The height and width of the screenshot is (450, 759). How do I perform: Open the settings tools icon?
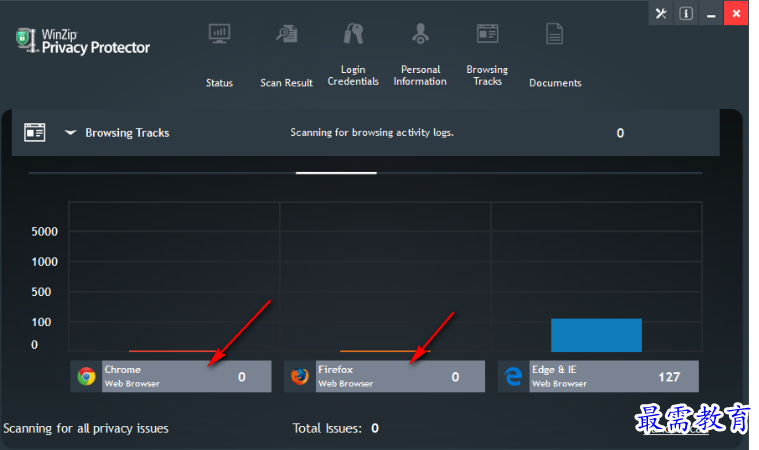pyautogui.click(x=661, y=14)
